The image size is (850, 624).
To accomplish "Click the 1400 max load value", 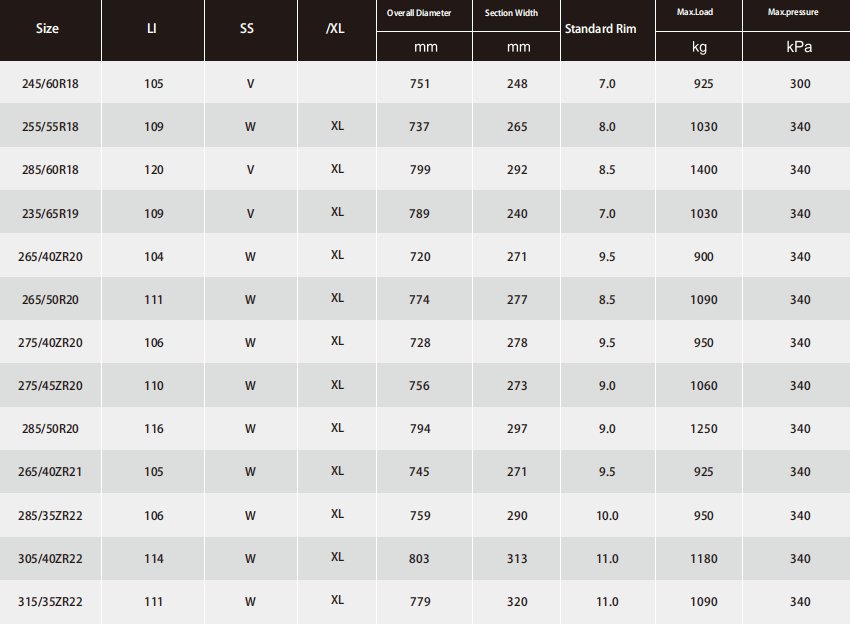I will pos(704,170).
